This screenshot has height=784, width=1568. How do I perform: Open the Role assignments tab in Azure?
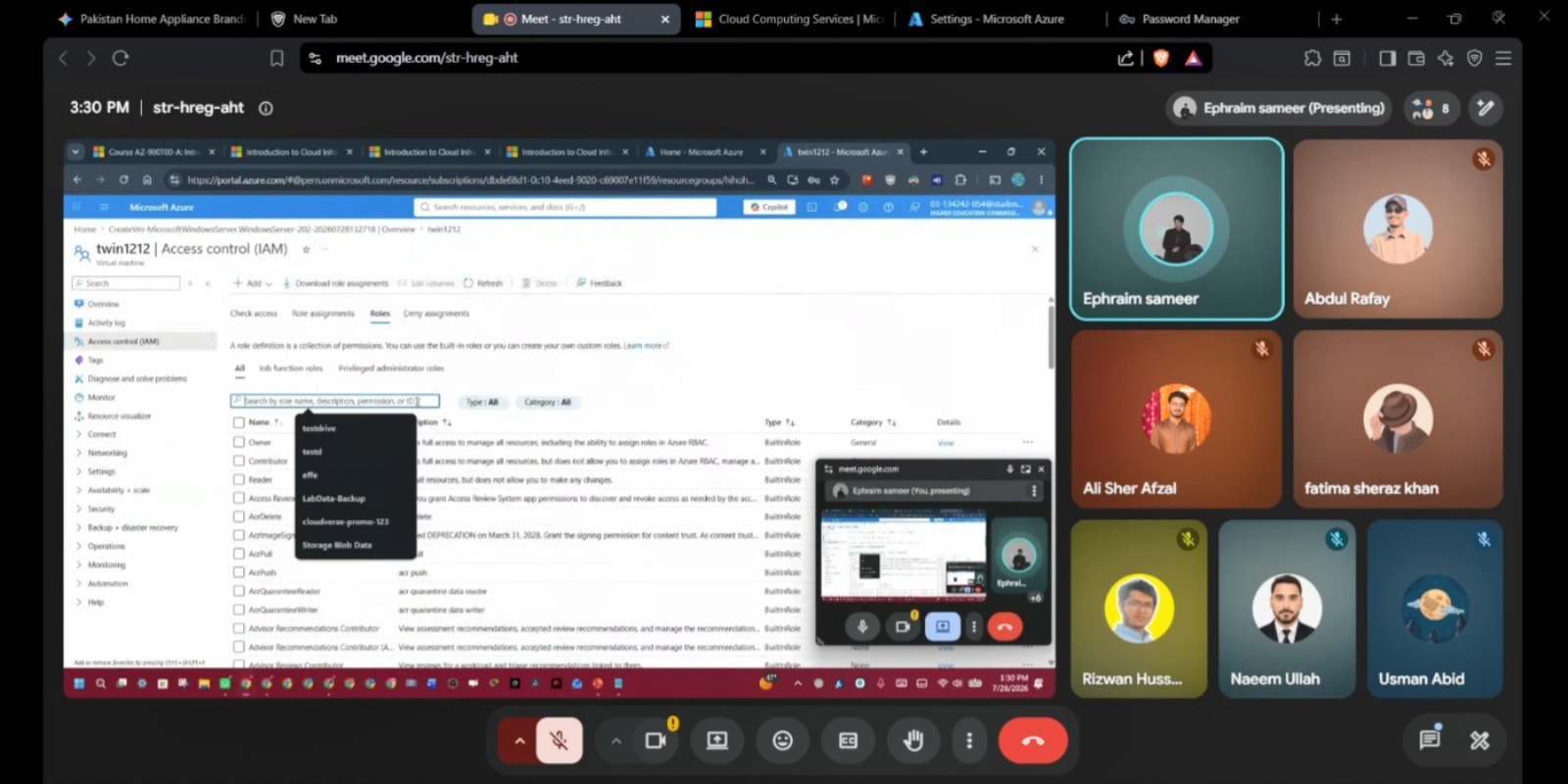tap(323, 314)
